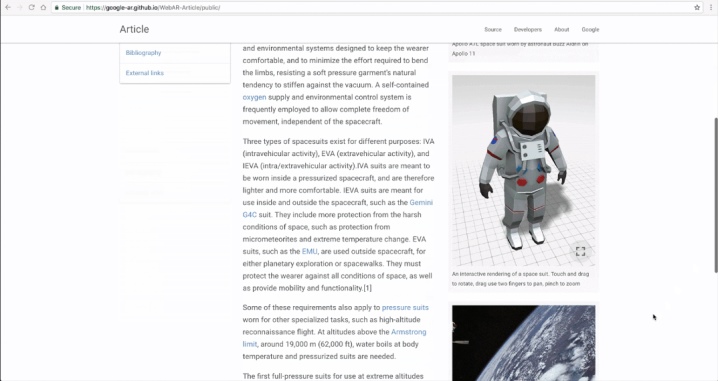Open the External links sidebar item
The width and height of the screenshot is (720, 381).
(x=145, y=73)
